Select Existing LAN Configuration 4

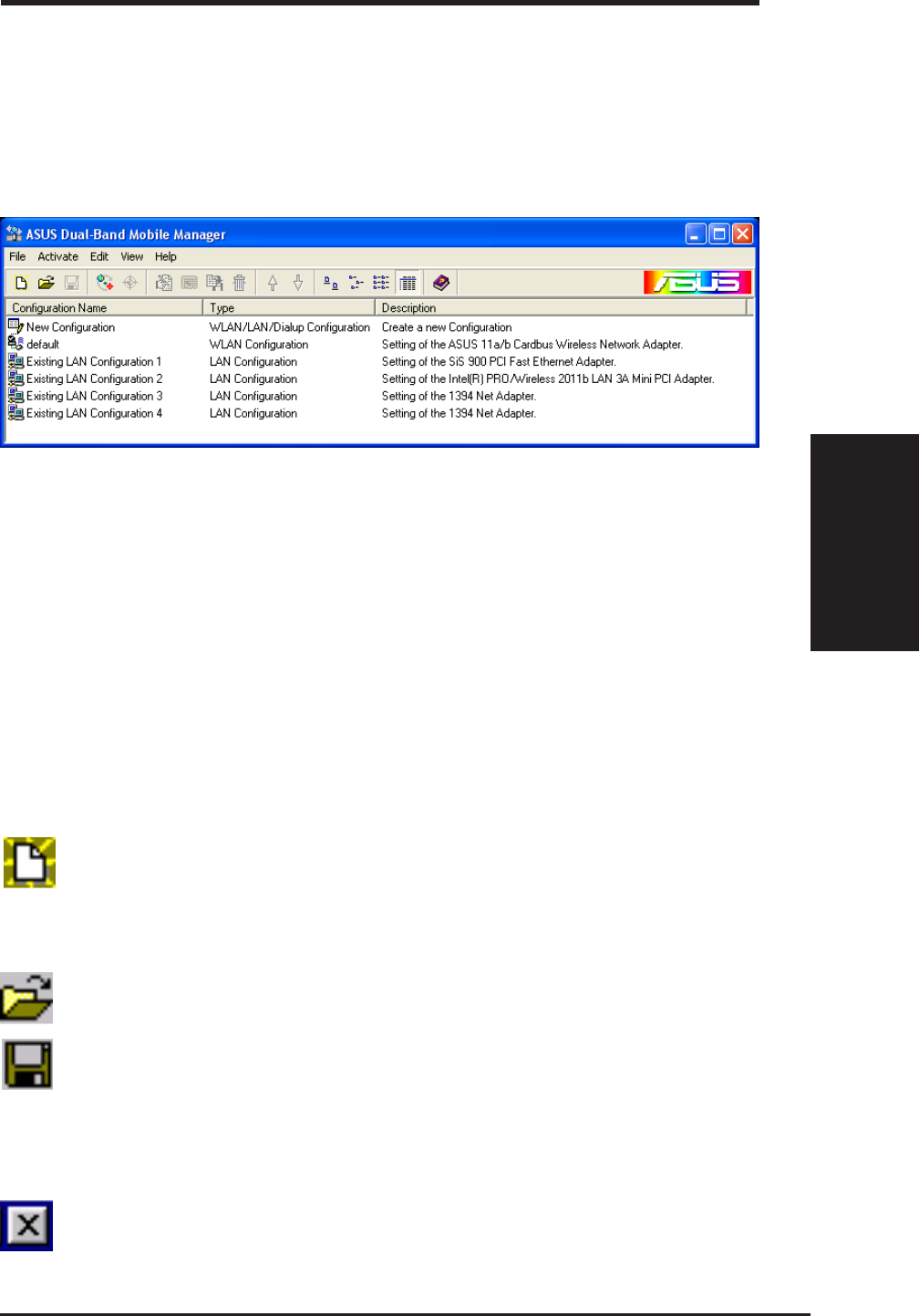tap(86, 413)
